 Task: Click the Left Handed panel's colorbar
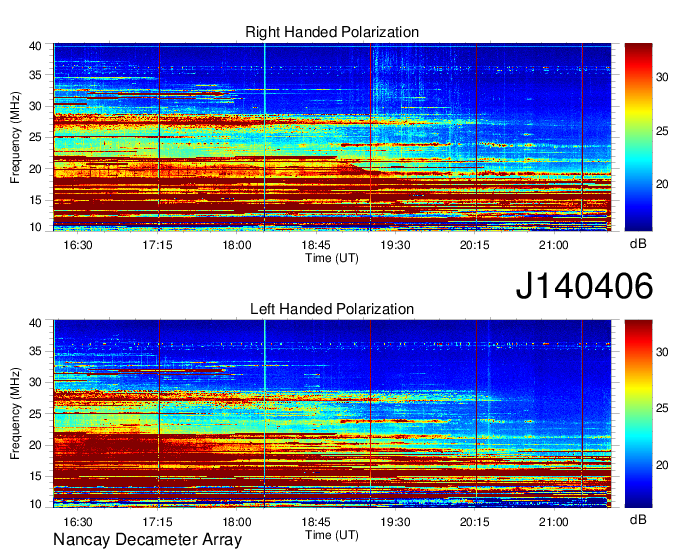638,414
